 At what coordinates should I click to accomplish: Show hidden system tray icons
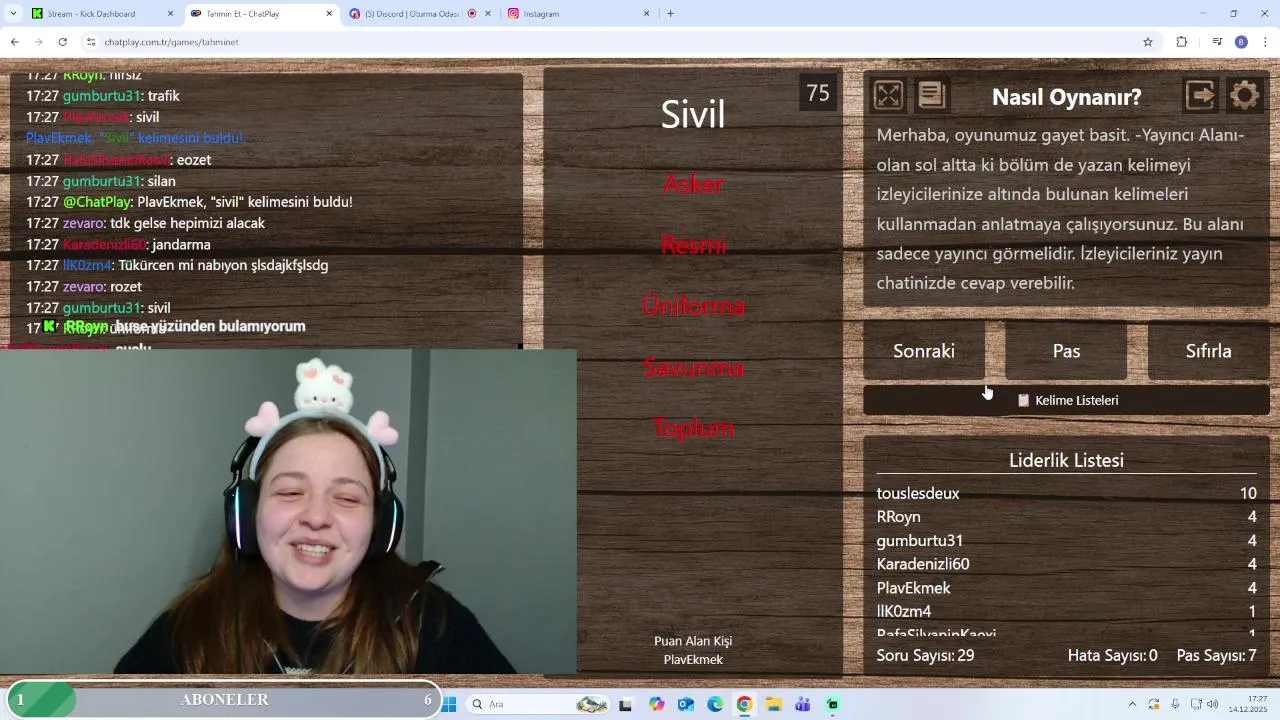tap(1132, 704)
